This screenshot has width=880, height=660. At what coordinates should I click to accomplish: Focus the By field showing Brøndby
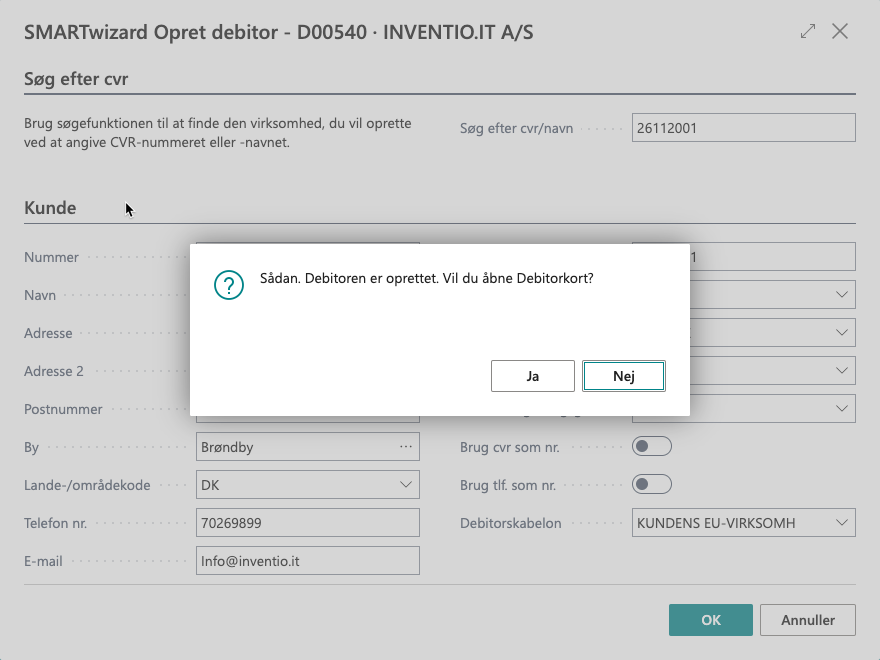(x=295, y=447)
